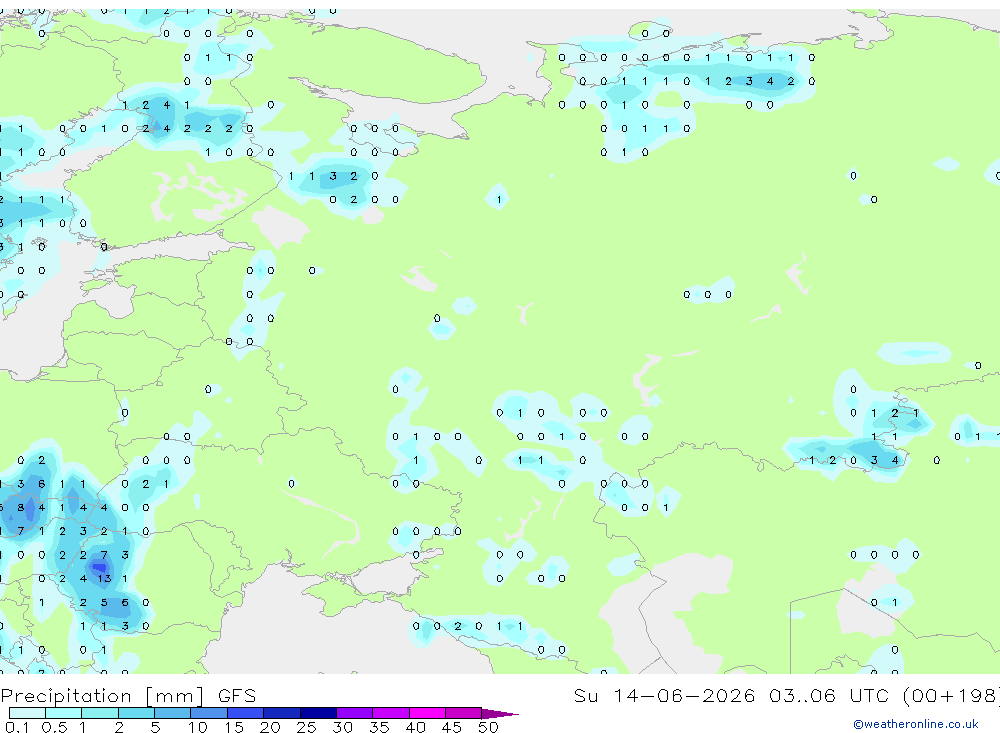This screenshot has height=733, width=1000.
Task: Click the '50' legend scale label
Action: click(x=488, y=727)
